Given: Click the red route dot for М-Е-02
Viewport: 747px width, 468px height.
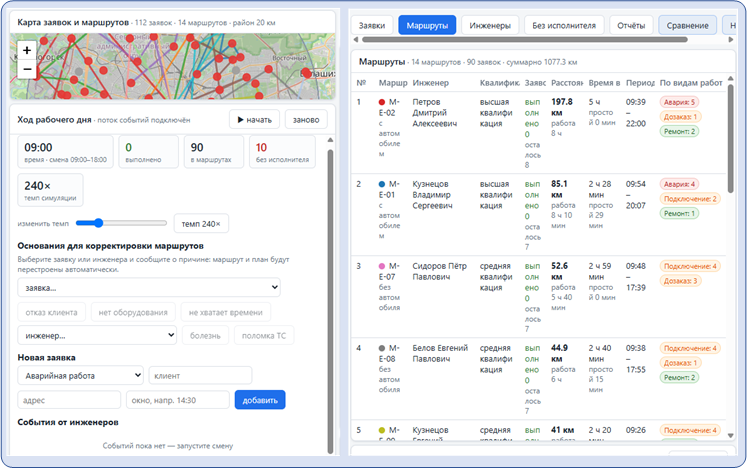Looking at the screenshot, I should point(382,102).
